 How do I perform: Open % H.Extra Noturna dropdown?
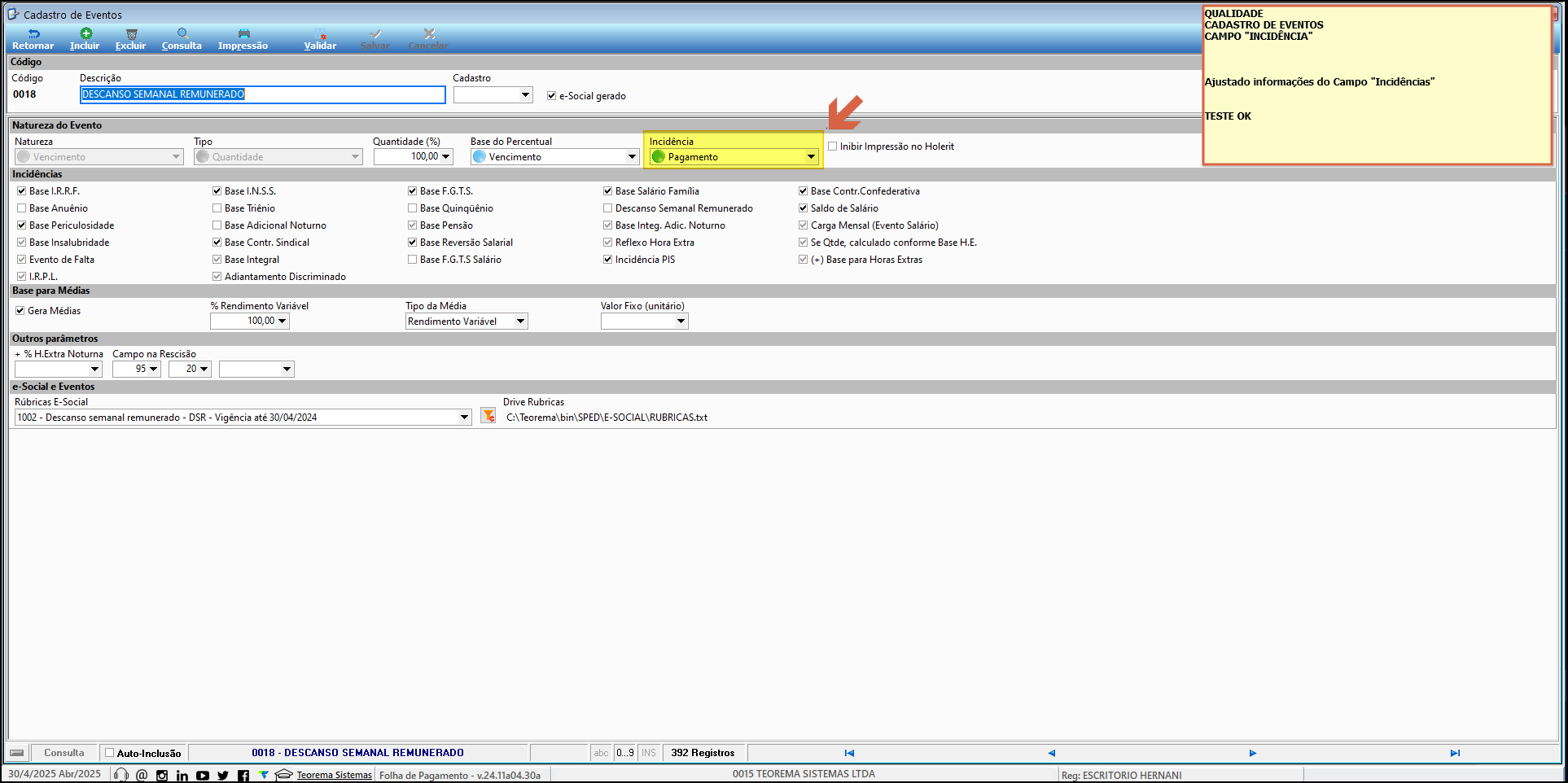(95, 370)
